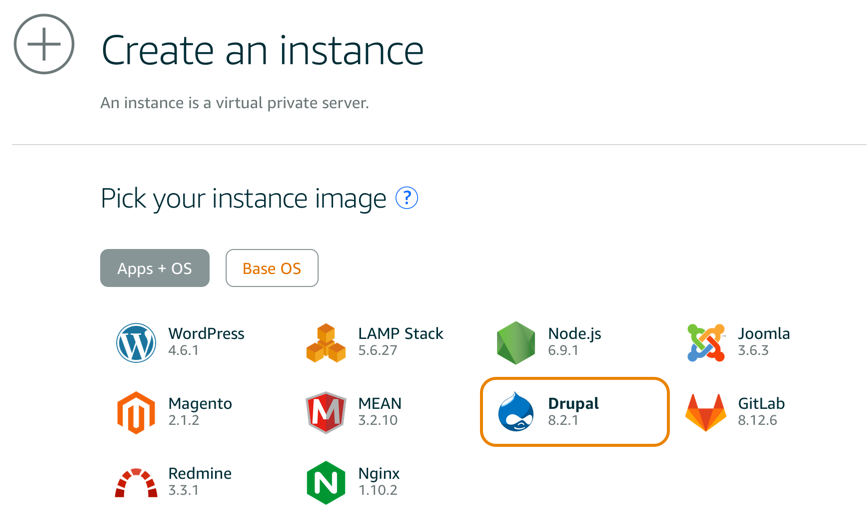Click MEAN version 3.2.10
Image resolution: width=868 pixels, height=525 pixels.
(x=378, y=420)
